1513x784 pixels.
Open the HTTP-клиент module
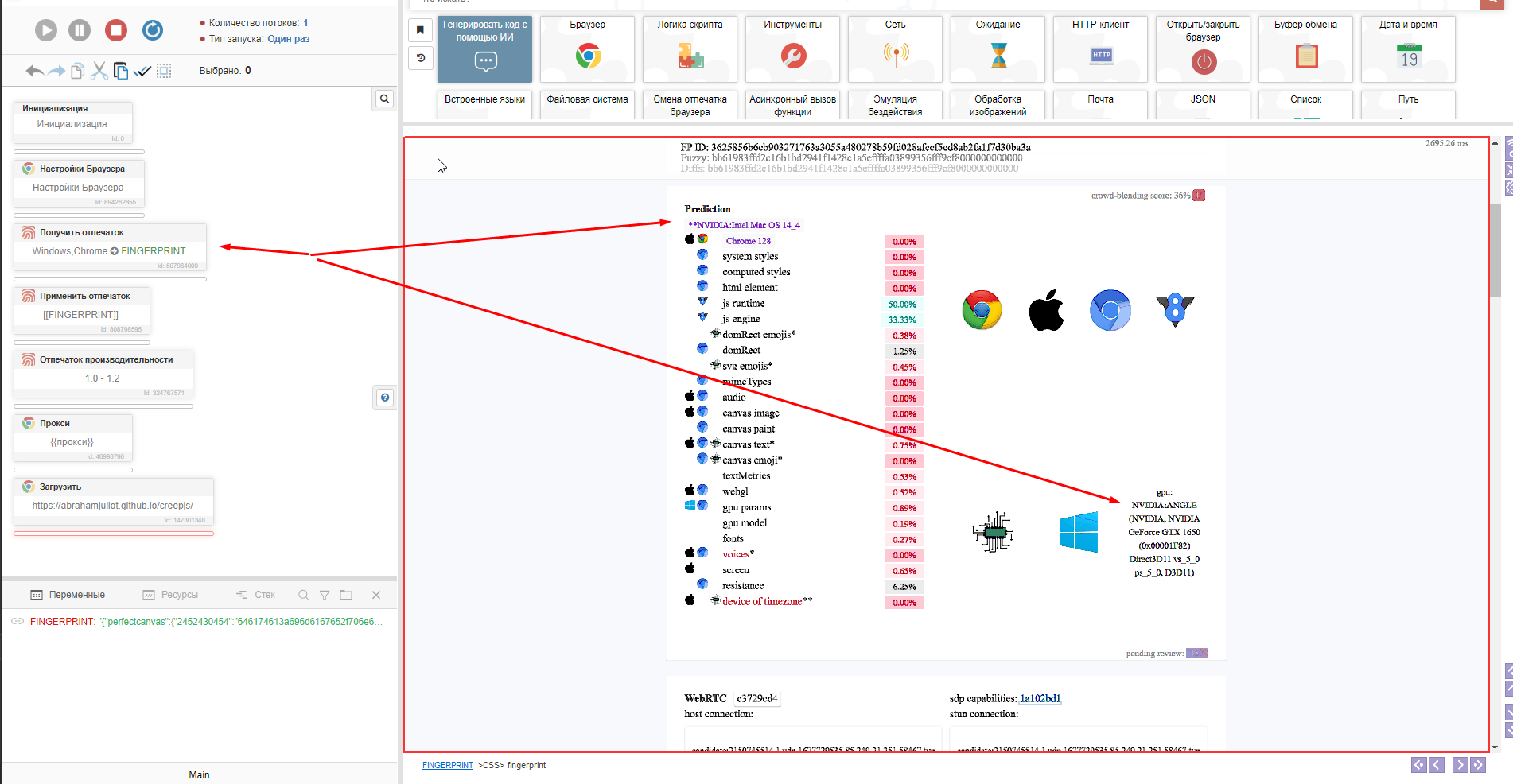click(1100, 49)
